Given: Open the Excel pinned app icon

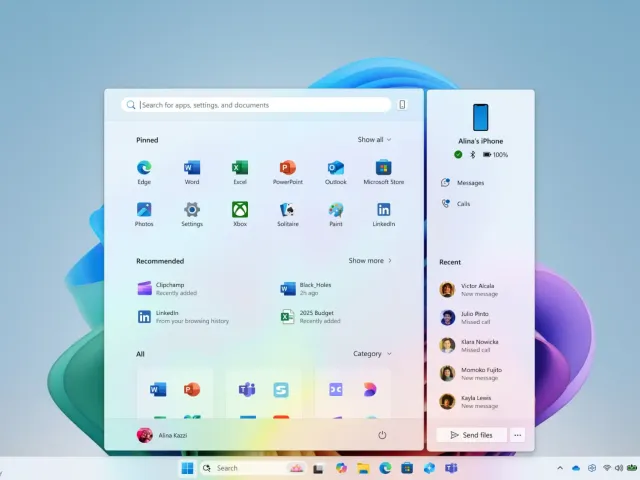Looking at the screenshot, I should 240,168.
